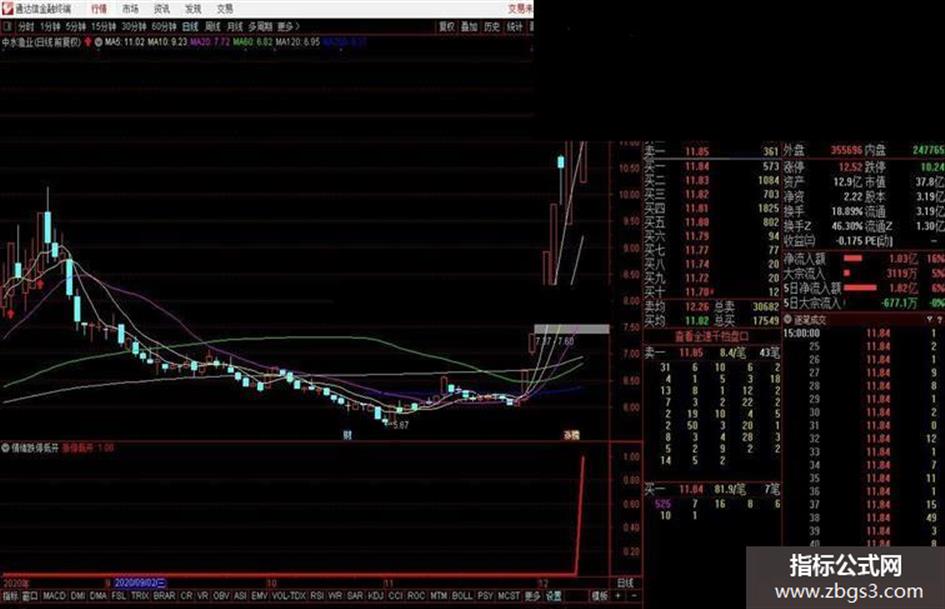The width and height of the screenshot is (945, 609).
Task: Click the 指标 tab at bottom-left
Action: point(10,596)
